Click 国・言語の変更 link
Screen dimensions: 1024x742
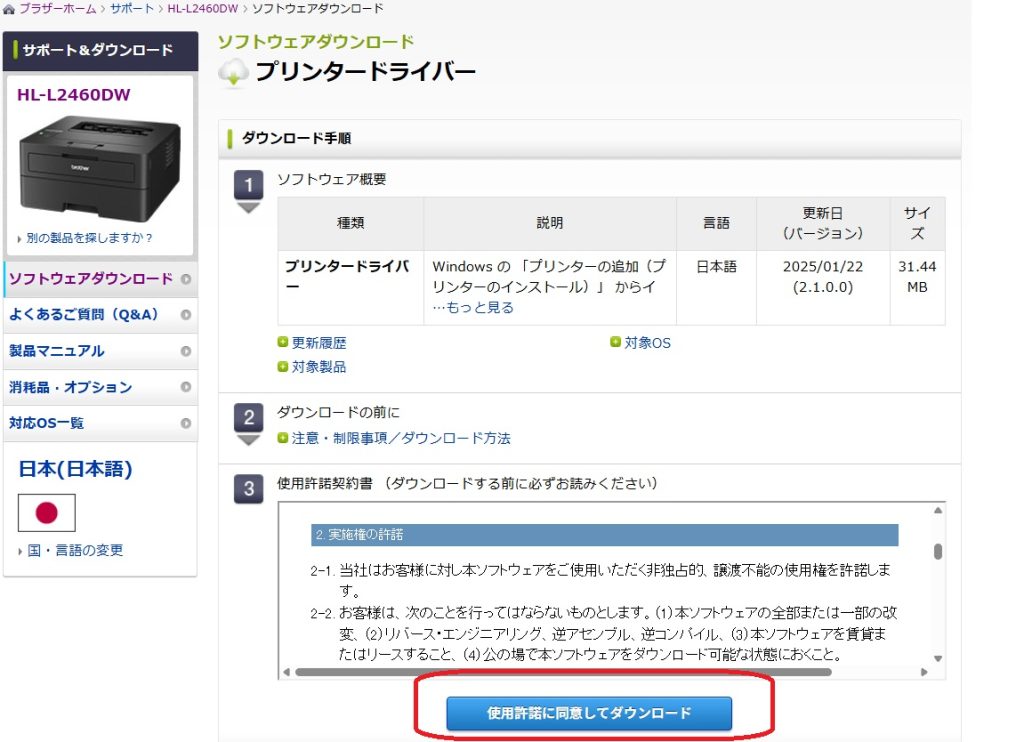click(x=75, y=551)
